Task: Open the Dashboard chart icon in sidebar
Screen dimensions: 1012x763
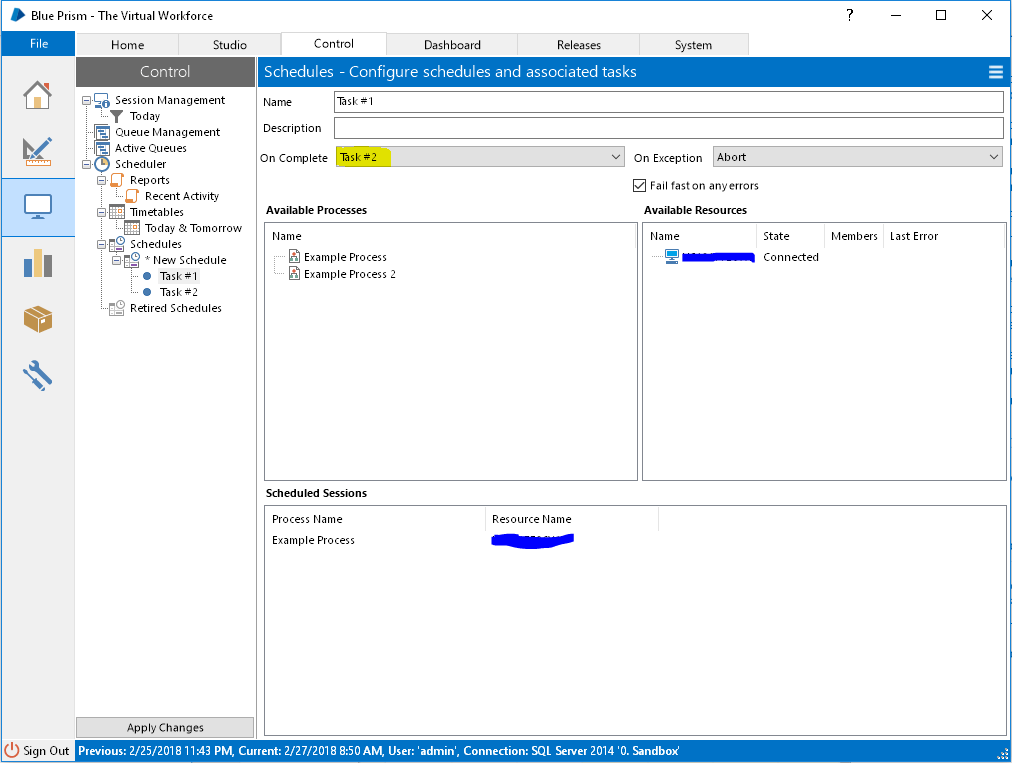Action: click(x=37, y=263)
